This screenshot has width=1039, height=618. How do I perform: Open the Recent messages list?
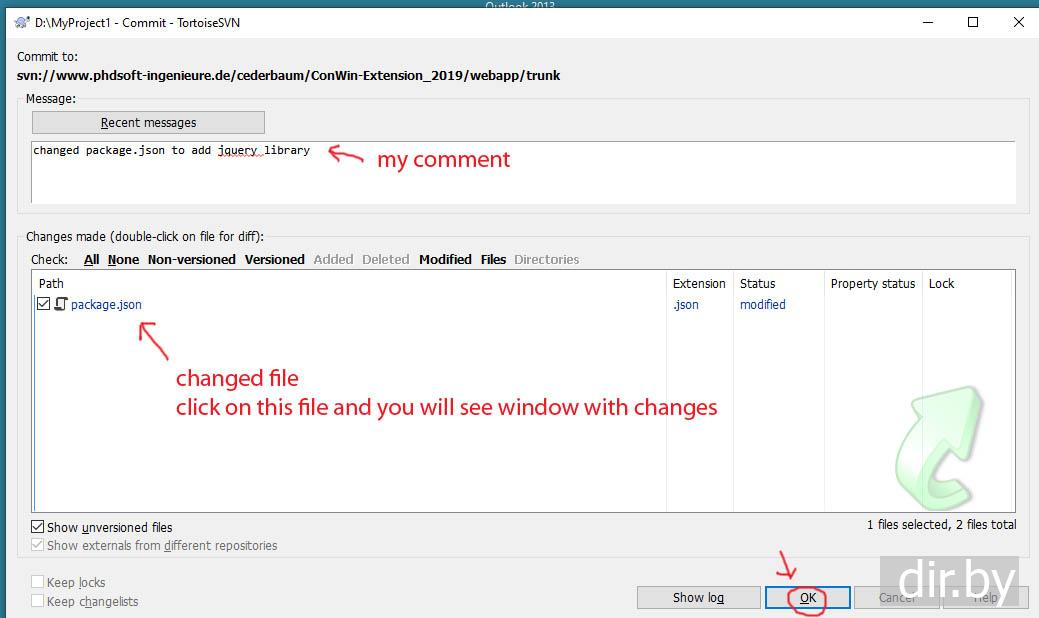[x=148, y=123]
